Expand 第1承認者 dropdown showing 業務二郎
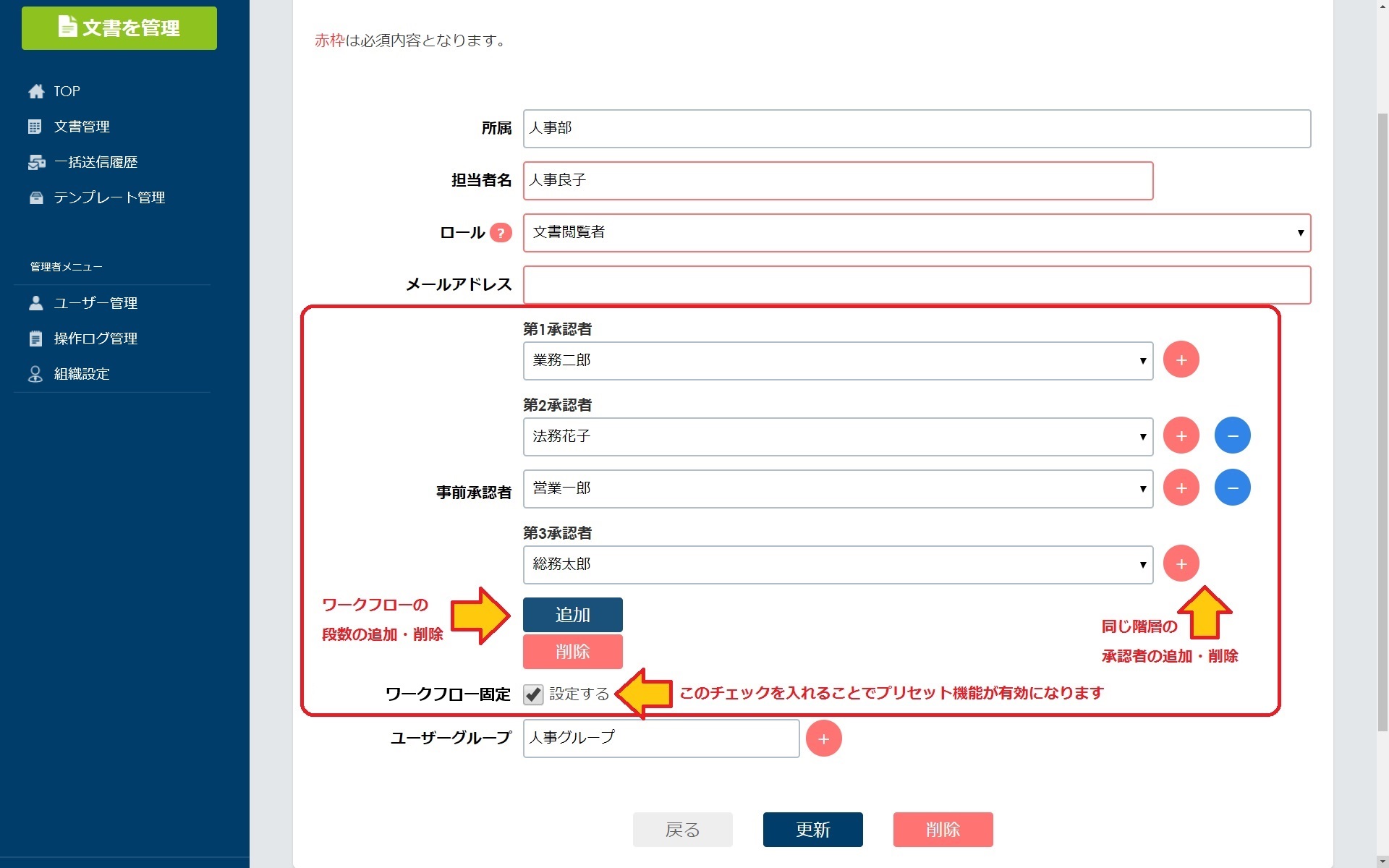1389x868 pixels. tap(837, 361)
